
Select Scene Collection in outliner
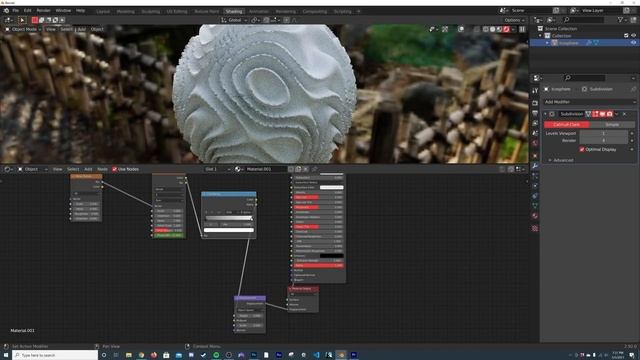pyautogui.click(x=560, y=29)
